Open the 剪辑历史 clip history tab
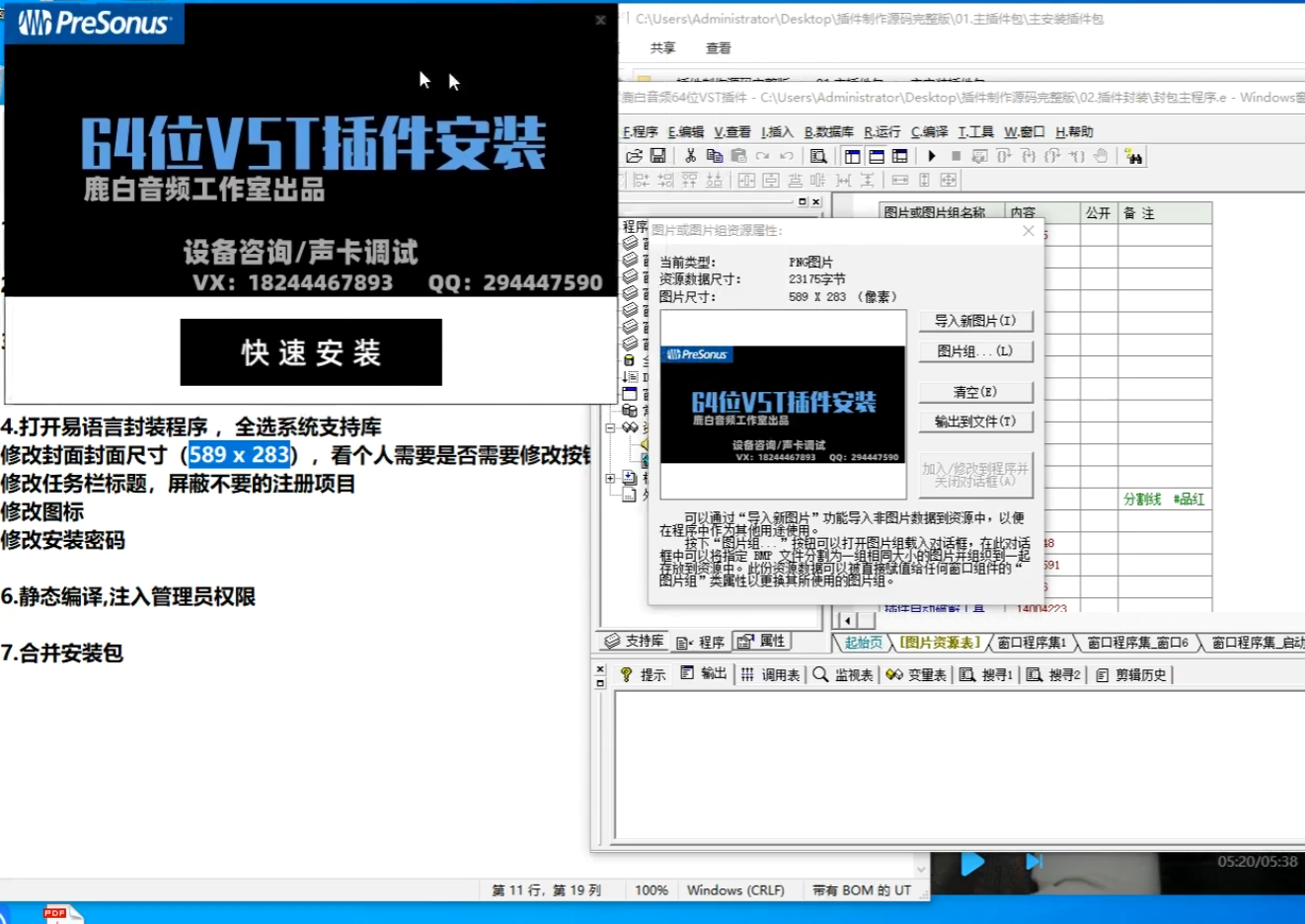This screenshot has width=1305, height=924. pyautogui.click(x=1131, y=675)
